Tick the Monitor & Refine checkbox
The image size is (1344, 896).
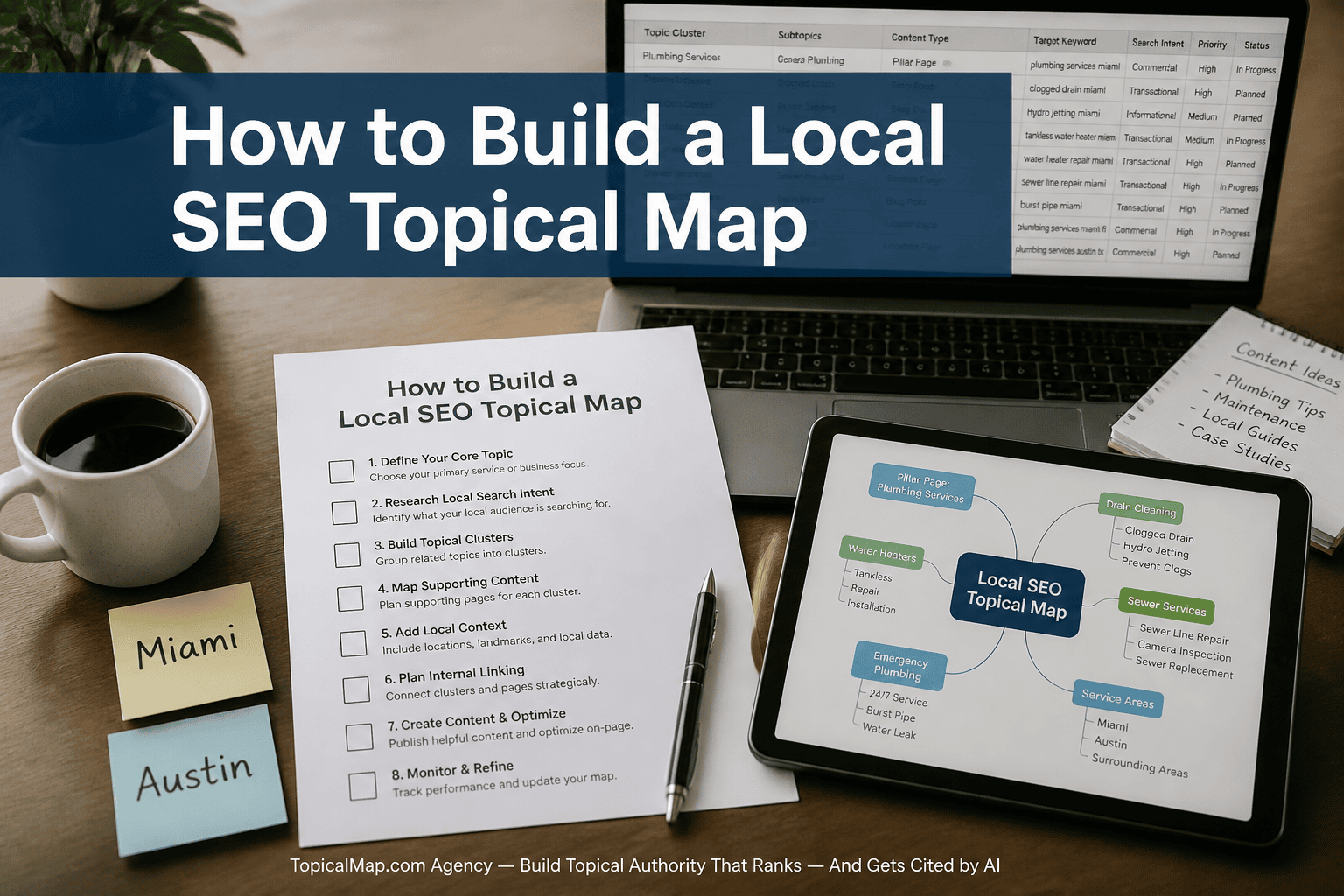[362, 786]
